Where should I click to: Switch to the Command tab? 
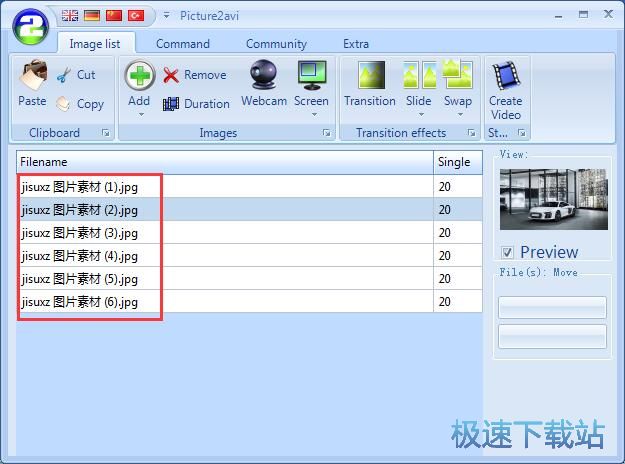point(183,44)
